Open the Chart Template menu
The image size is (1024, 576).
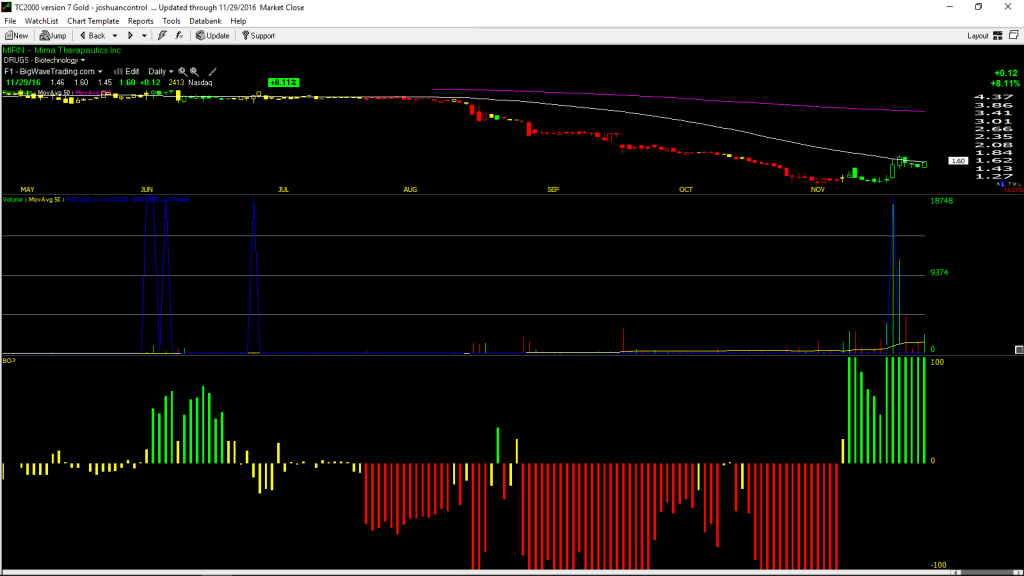pyautogui.click(x=93, y=21)
